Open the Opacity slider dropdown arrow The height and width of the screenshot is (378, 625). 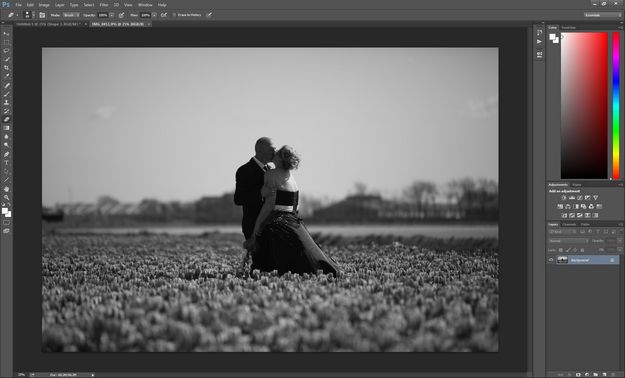point(112,15)
